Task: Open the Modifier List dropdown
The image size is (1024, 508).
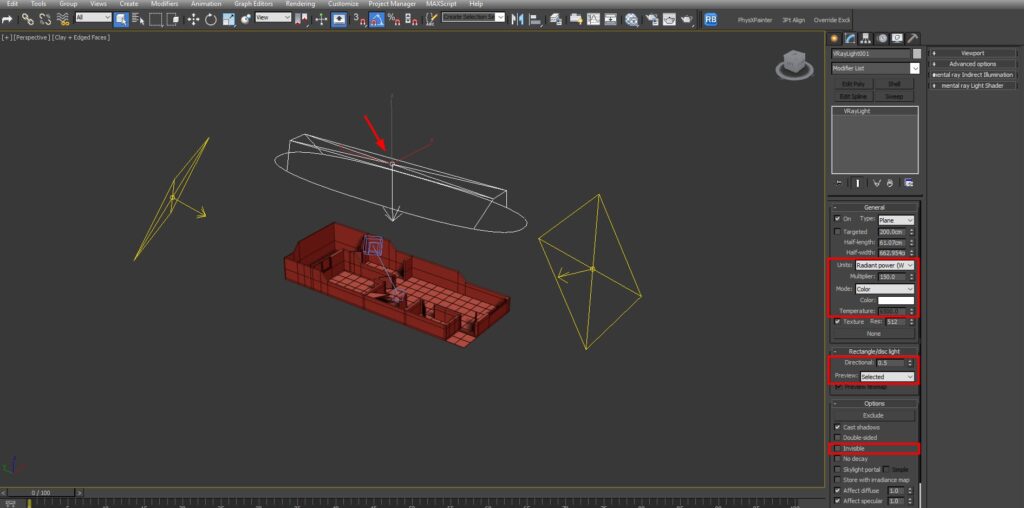Action: click(x=875, y=68)
